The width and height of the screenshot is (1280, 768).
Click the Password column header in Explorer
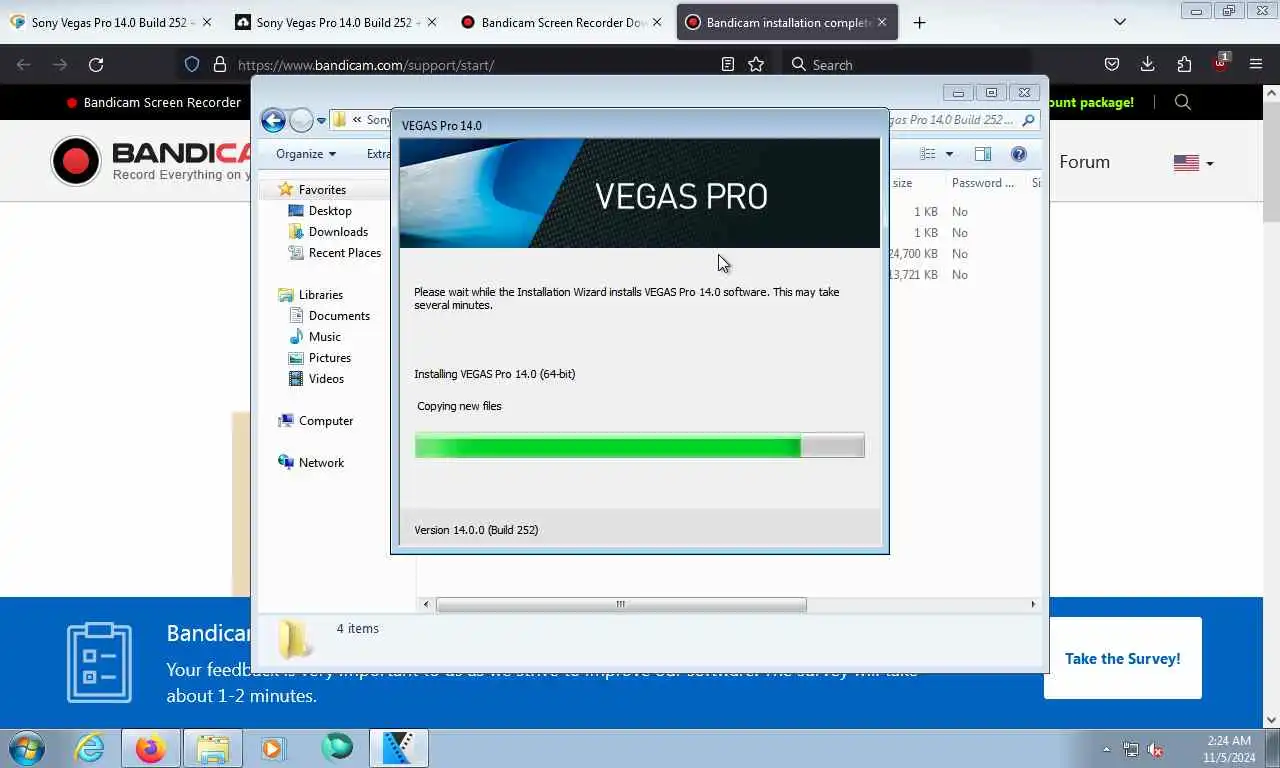(x=984, y=183)
